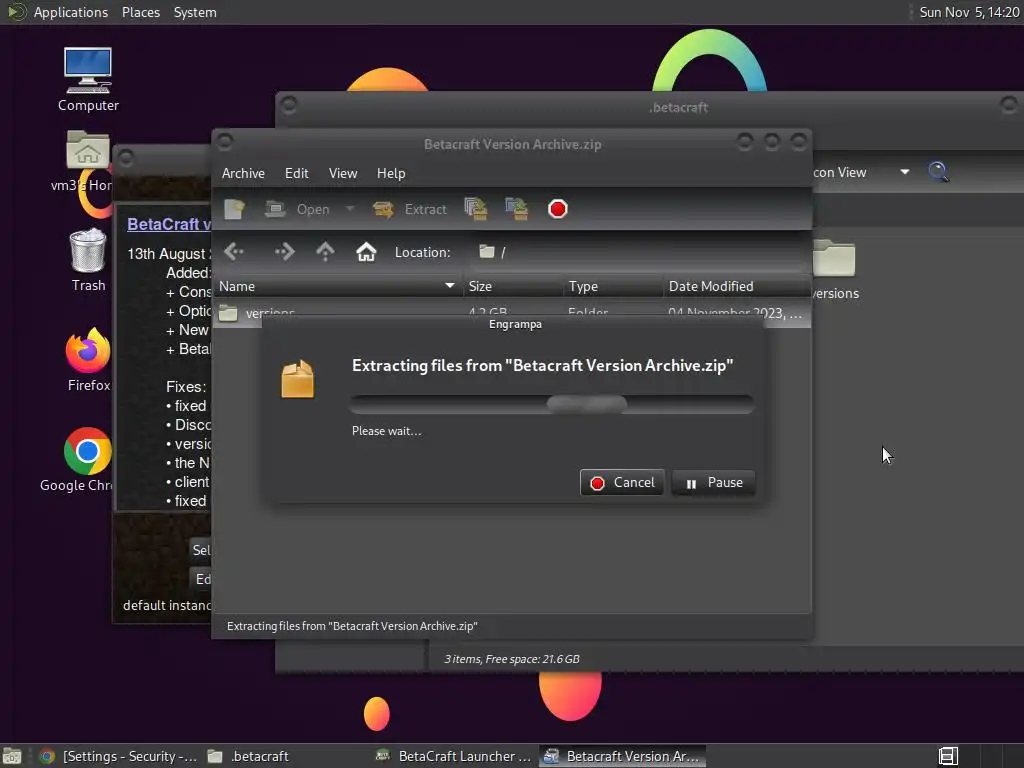Image resolution: width=1024 pixels, height=768 pixels.
Task: Click the versions folder row in archive list
Action: [511, 313]
